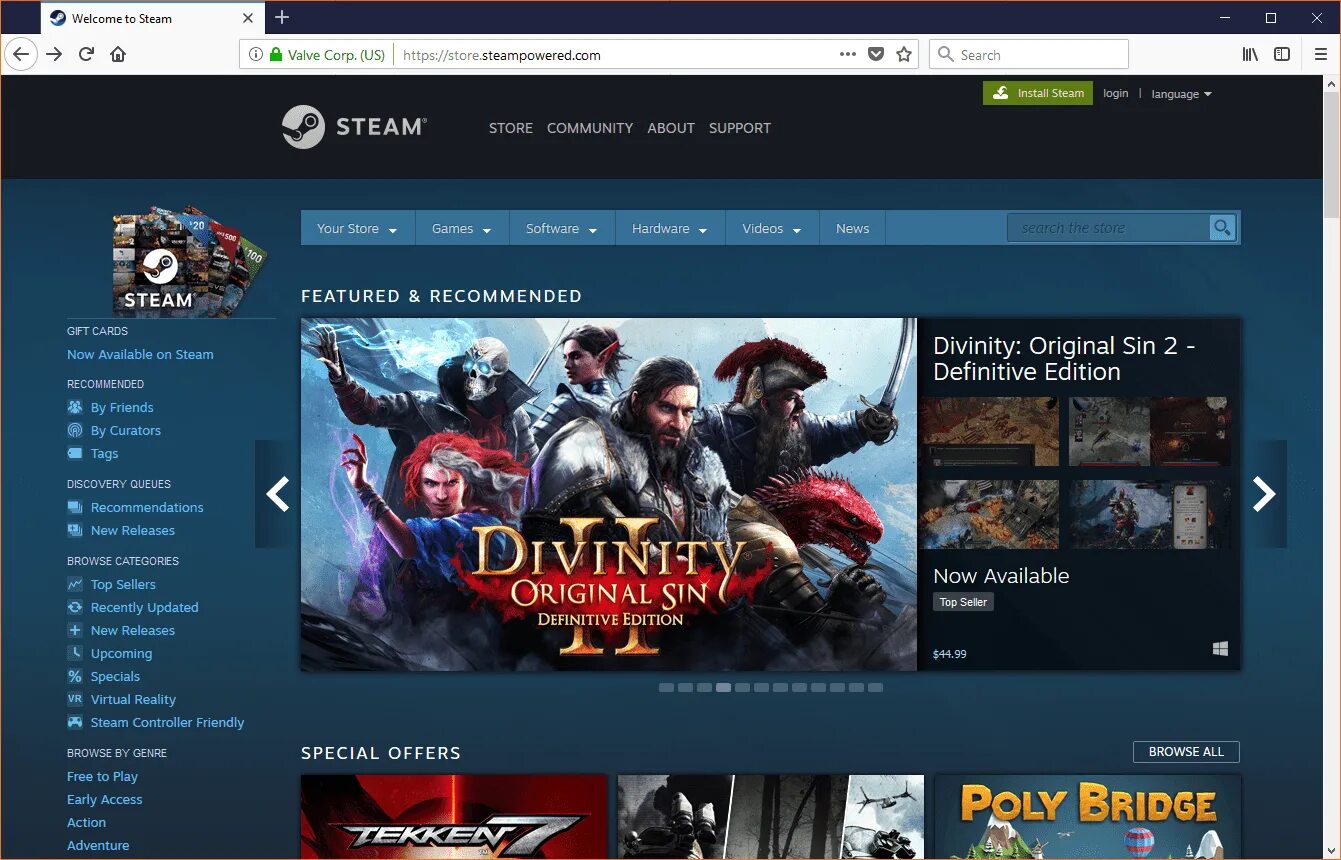Select the fifth carousel indicator dot
The height and width of the screenshot is (860, 1341).
click(x=742, y=687)
